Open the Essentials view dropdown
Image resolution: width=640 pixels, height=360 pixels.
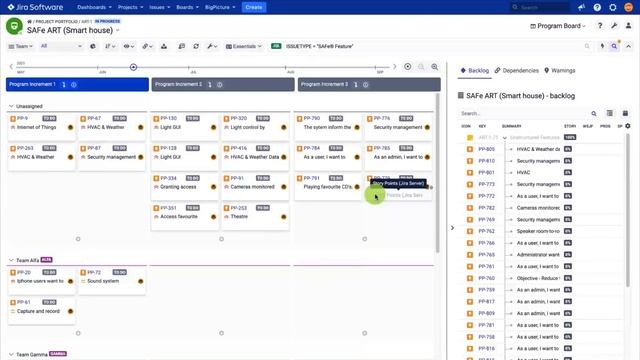point(244,46)
